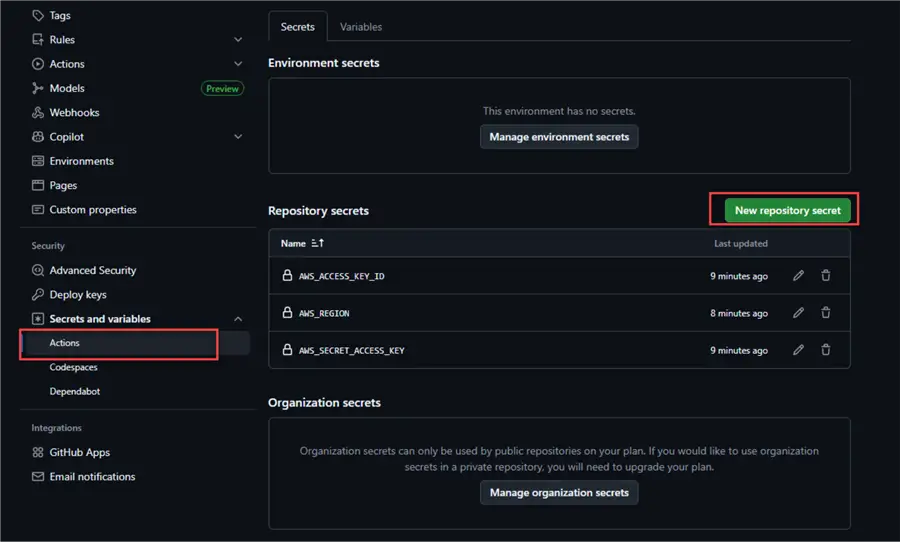Expand the Rules section chevron

pyautogui.click(x=238, y=40)
